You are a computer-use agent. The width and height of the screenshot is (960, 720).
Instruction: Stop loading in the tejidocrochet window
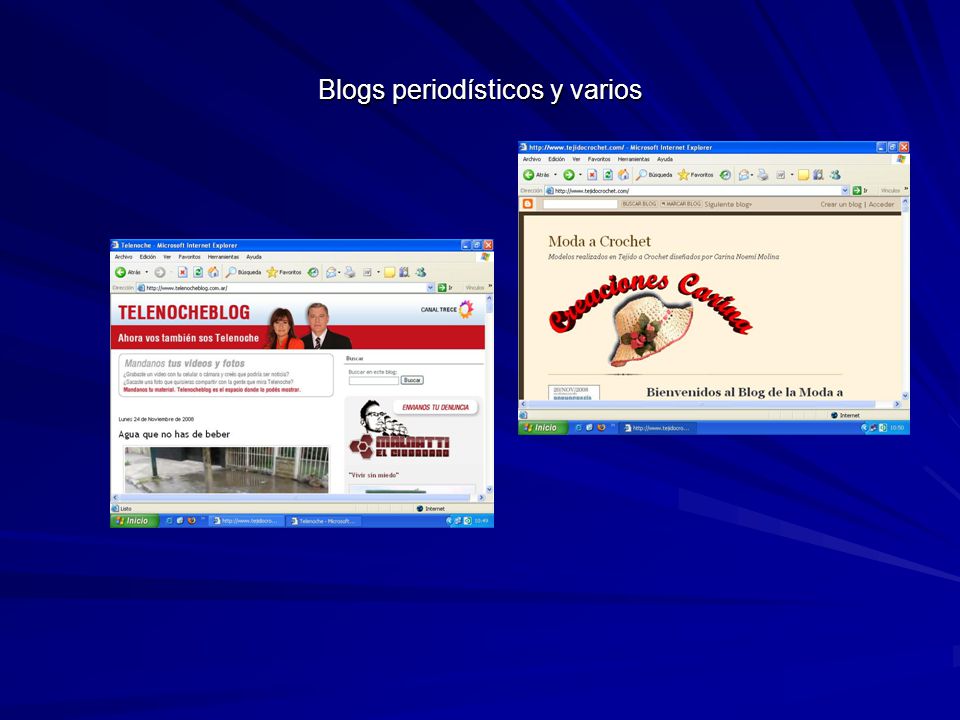(592, 175)
